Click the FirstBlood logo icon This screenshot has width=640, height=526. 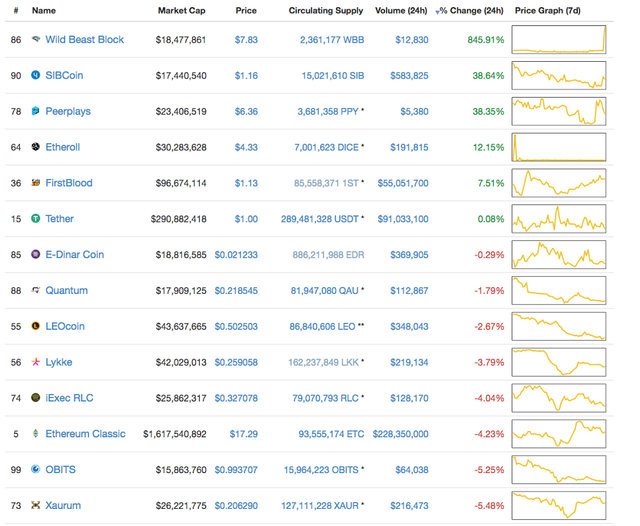pos(36,183)
